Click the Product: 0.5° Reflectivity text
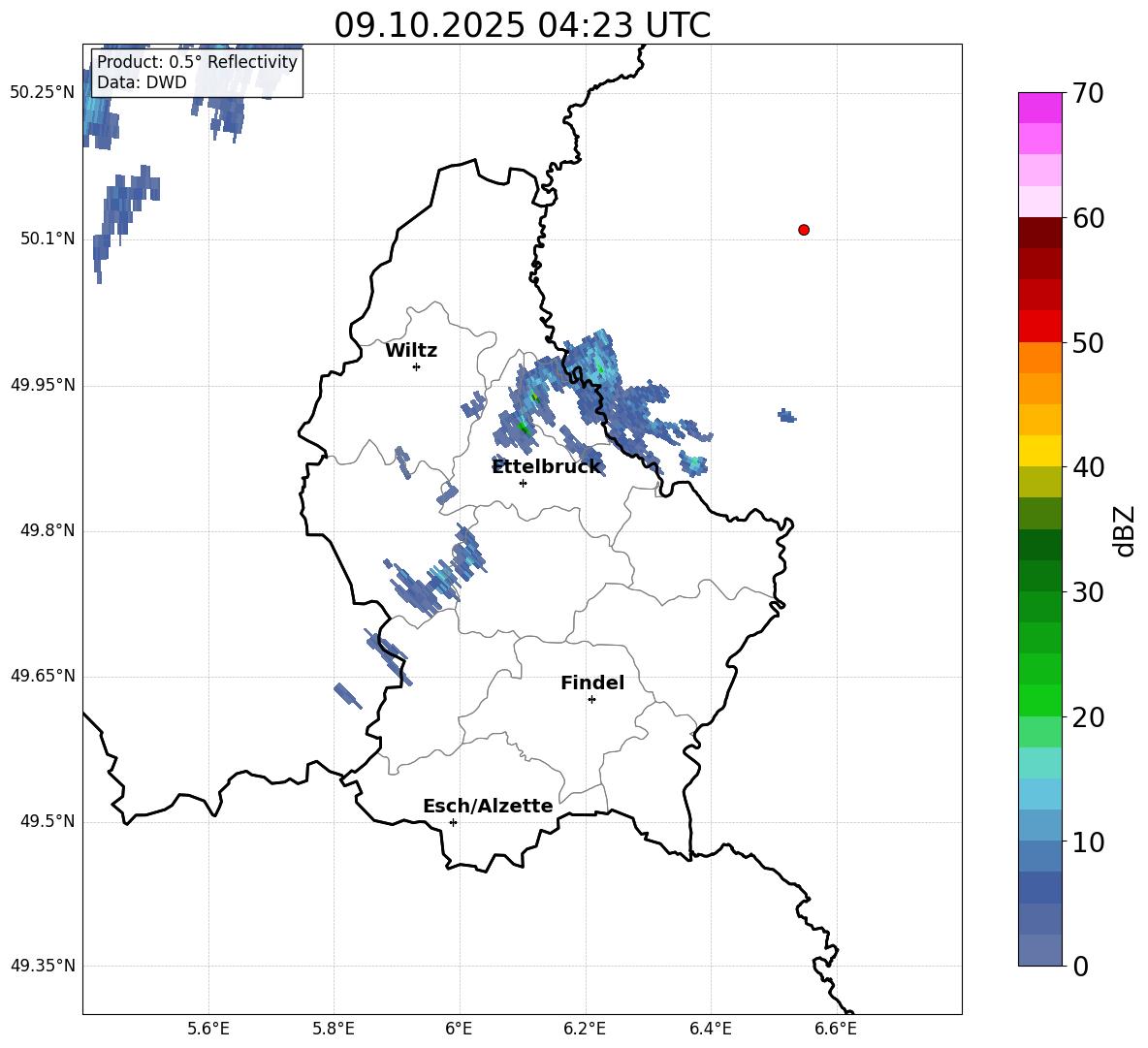The height and width of the screenshot is (1048, 1148). (x=197, y=62)
